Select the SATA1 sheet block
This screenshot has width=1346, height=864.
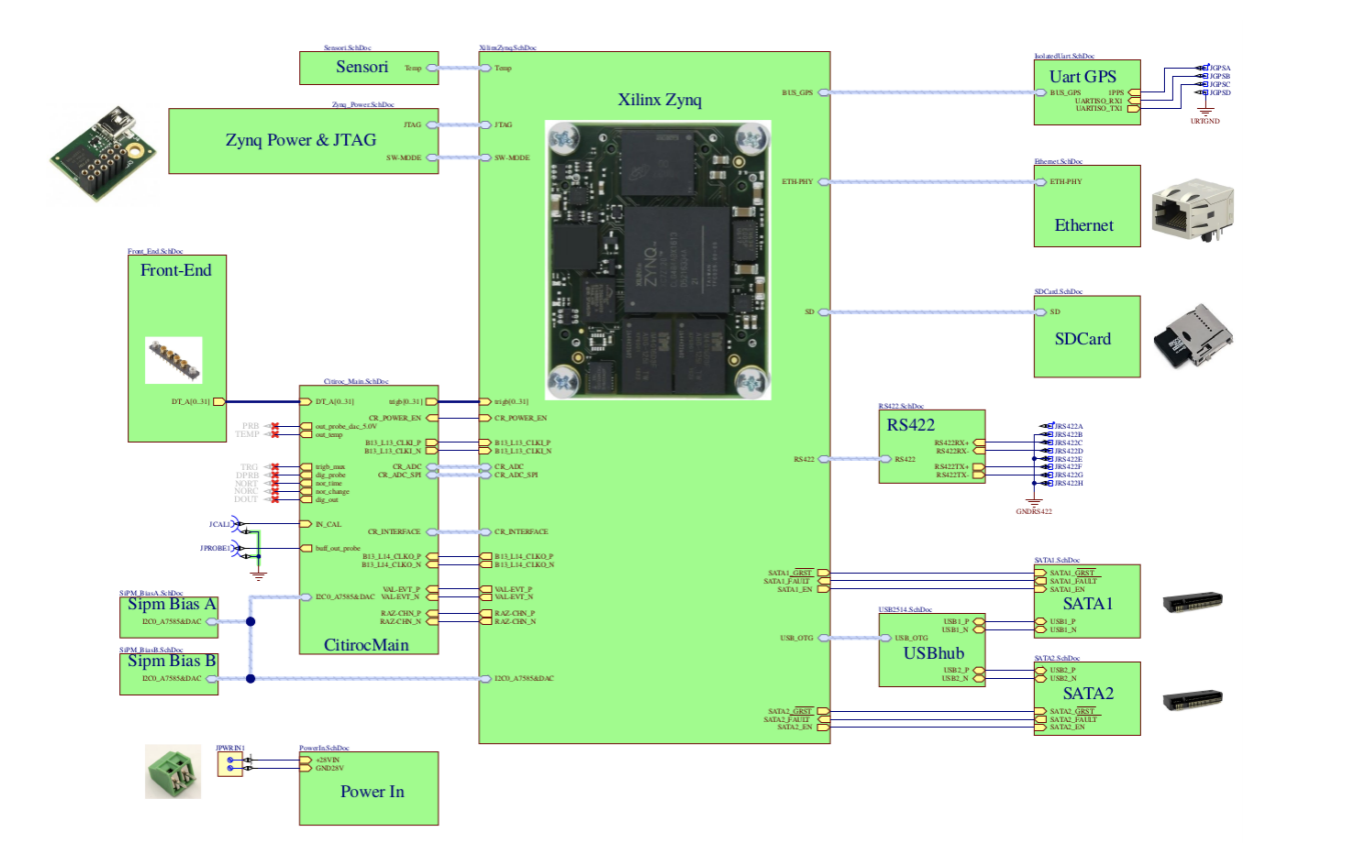1087,601
